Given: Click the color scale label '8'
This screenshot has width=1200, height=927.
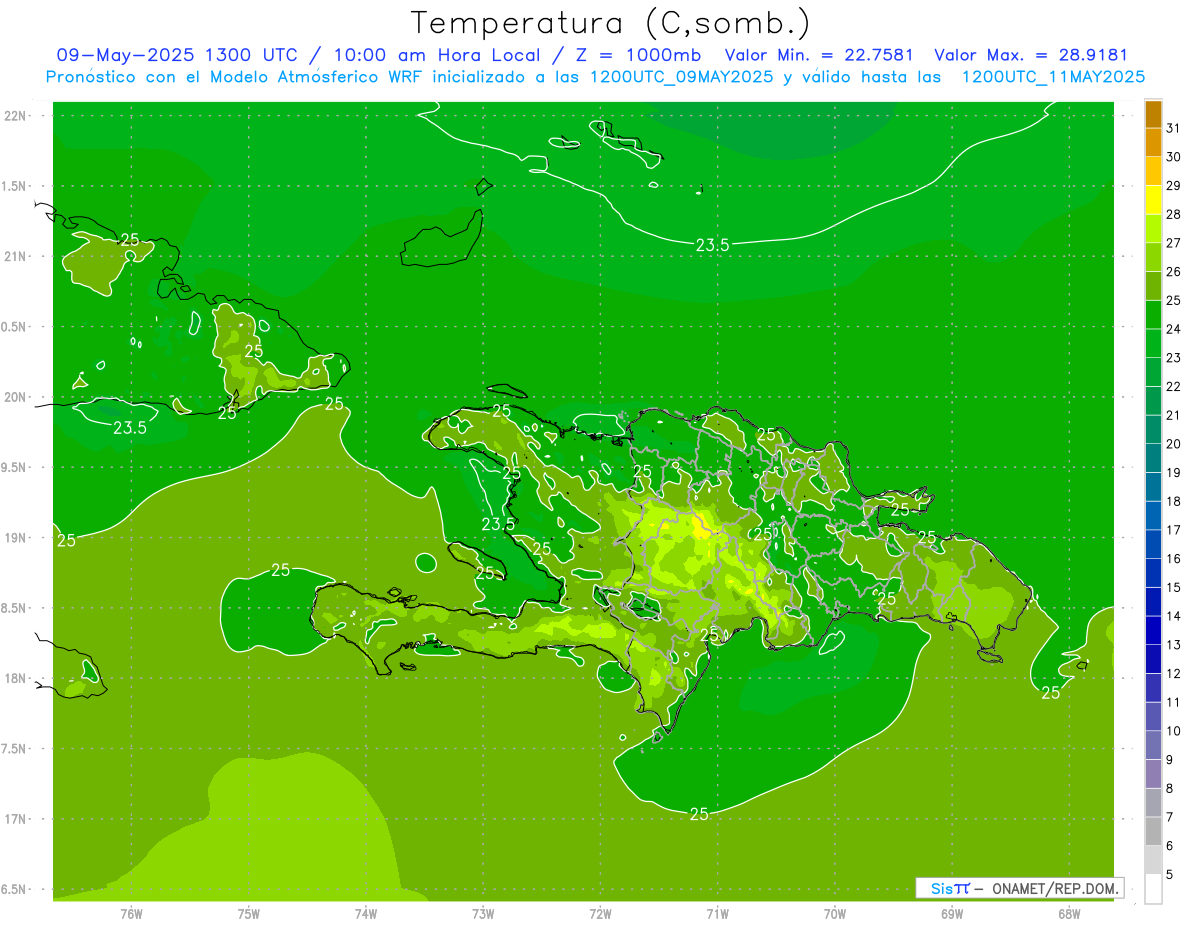Looking at the screenshot, I should coord(1170,788).
